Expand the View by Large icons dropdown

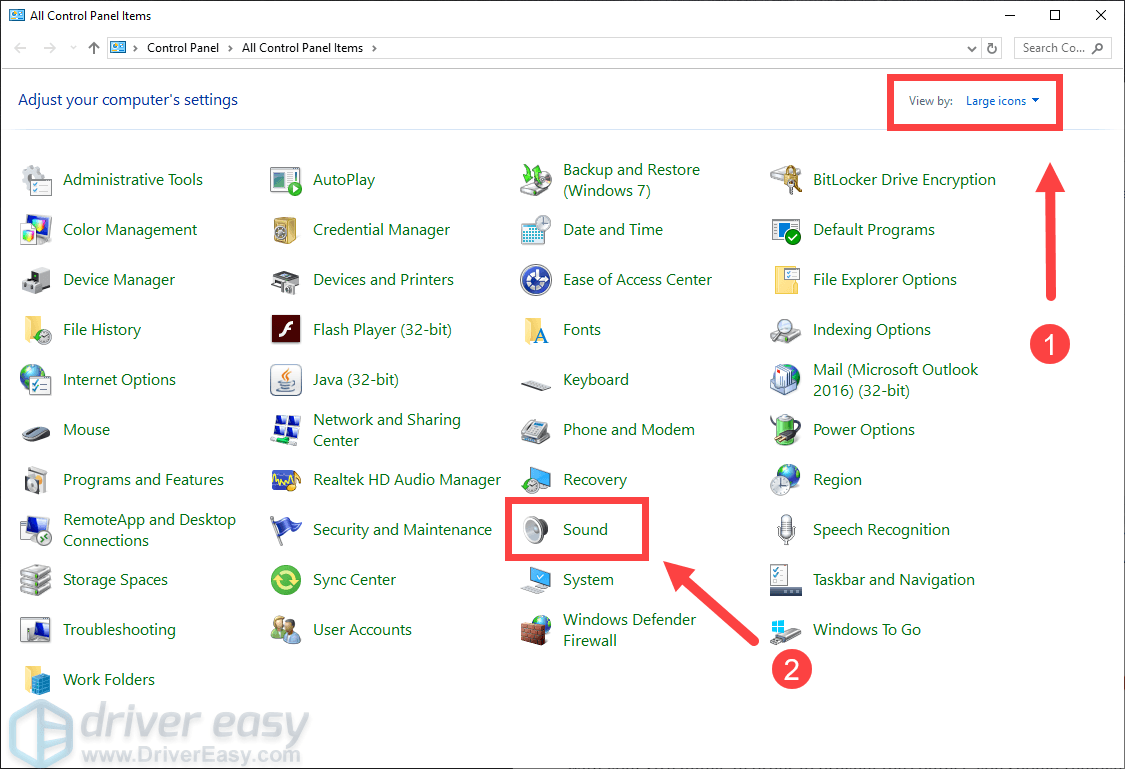(x=1002, y=101)
